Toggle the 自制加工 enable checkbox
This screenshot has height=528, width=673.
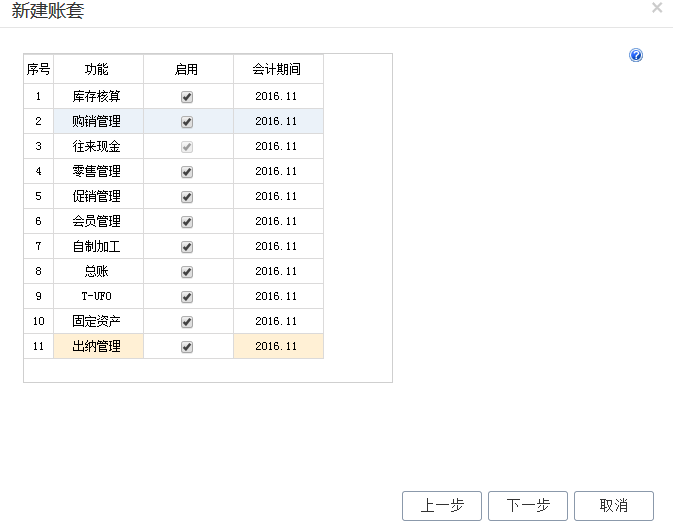coord(187,247)
